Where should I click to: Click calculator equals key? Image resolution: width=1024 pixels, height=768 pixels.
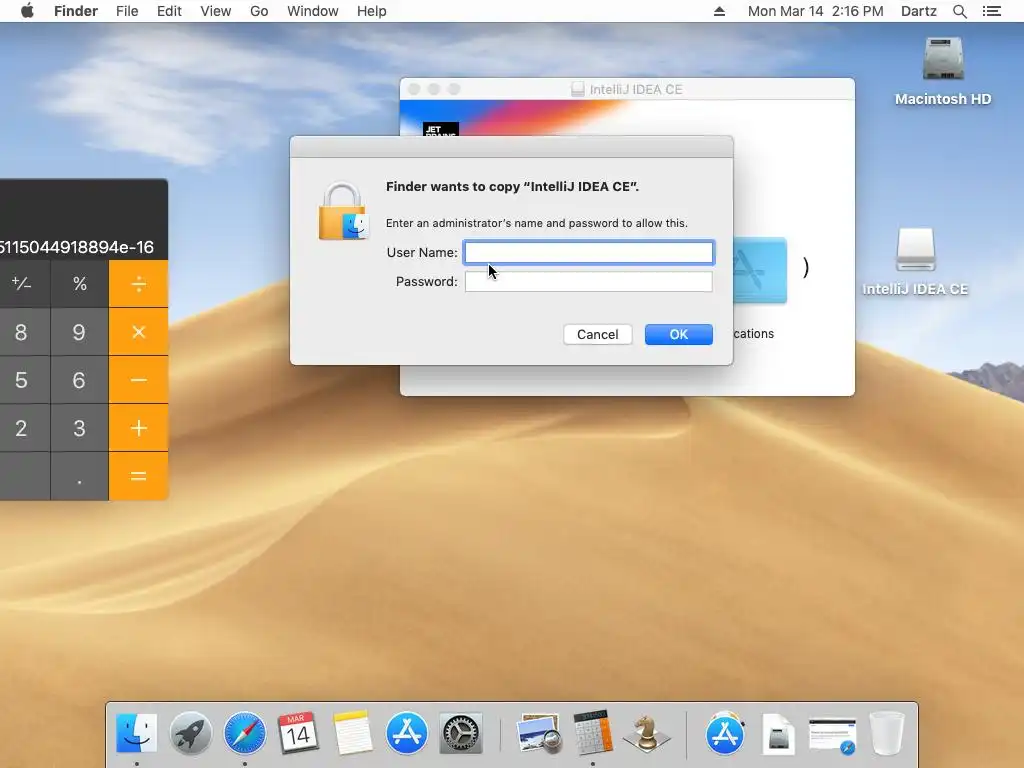138,476
